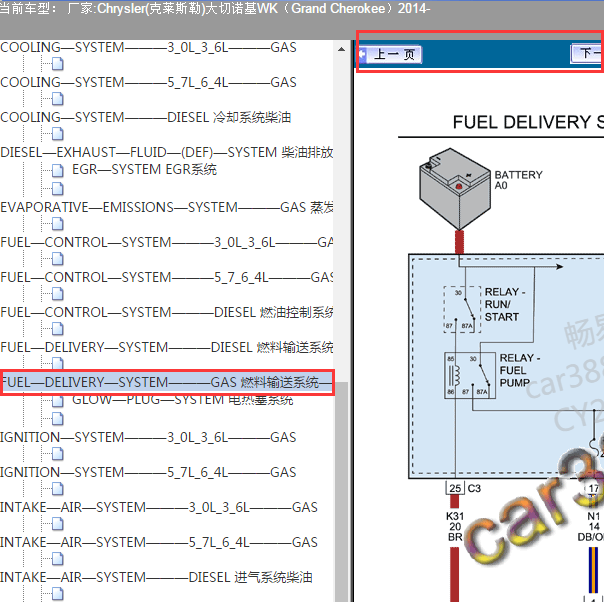This screenshot has width=604, height=602.
Task: Open page icon under COOLING—SYSTEM DIESEL 冷却系统柴油
Action: (57, 134)
